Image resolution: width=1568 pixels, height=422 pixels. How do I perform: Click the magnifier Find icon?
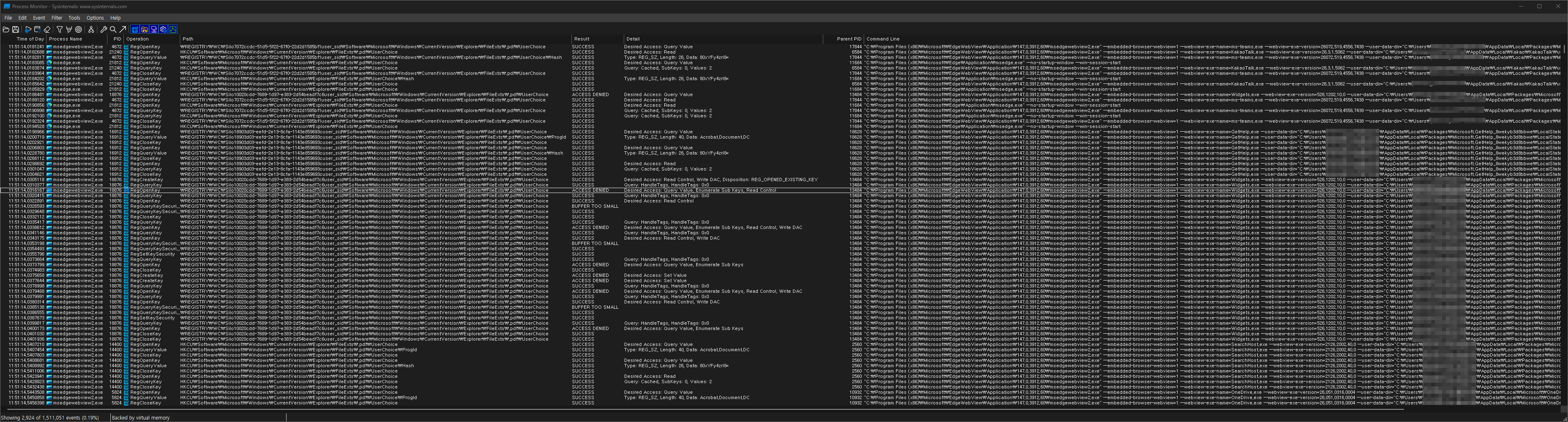[113, 29]
